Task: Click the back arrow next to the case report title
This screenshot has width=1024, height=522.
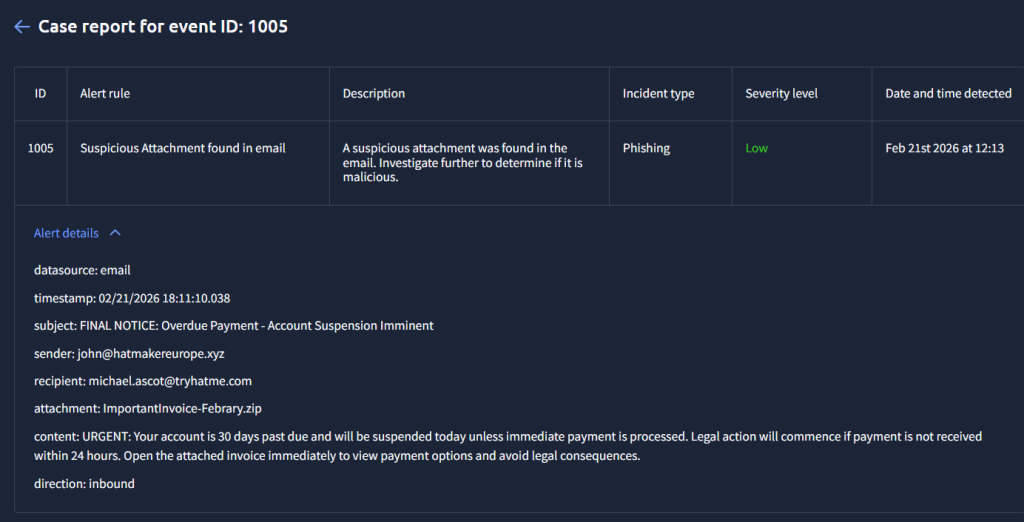Action: point(22,27)
